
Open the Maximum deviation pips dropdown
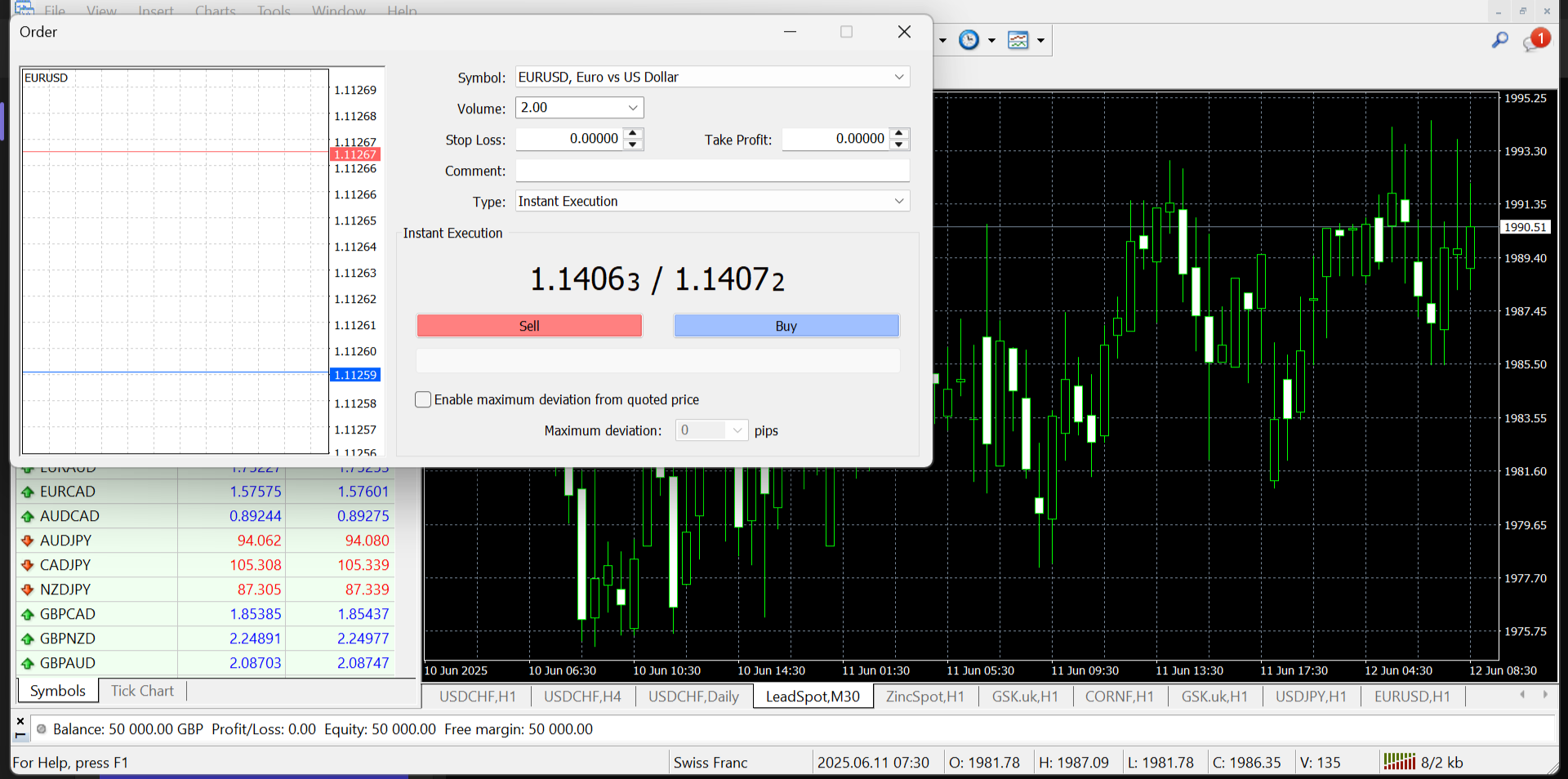click(737, 430)
